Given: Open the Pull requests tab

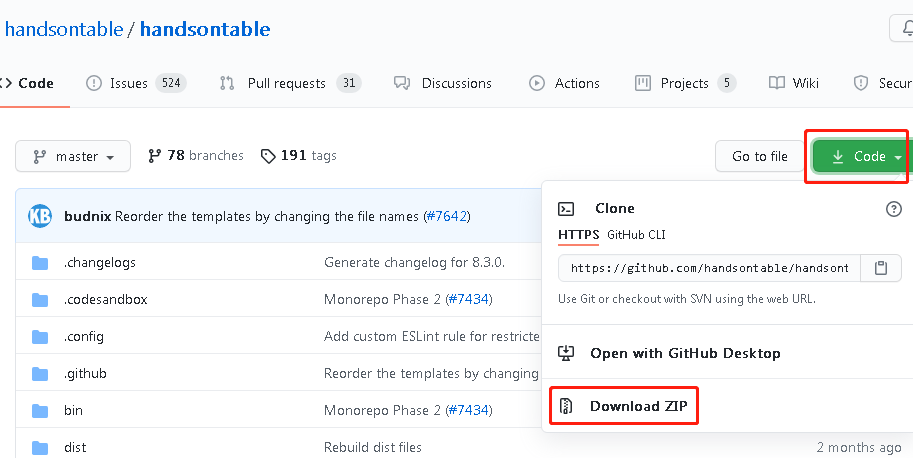Looking at the screenshot, I should pyautogui.click(x=290, y=83).
